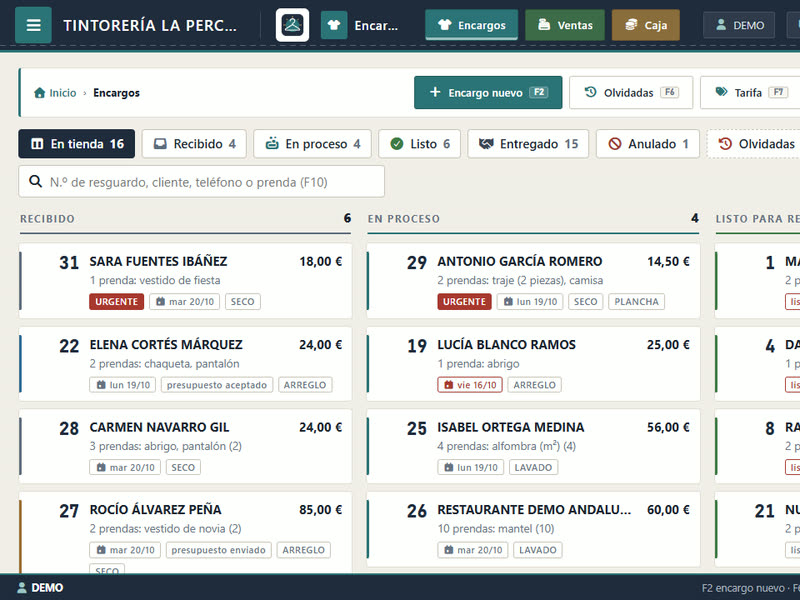Open the Caja section
The height and width of the screenshot is (600, 800).
pos(645,25)
